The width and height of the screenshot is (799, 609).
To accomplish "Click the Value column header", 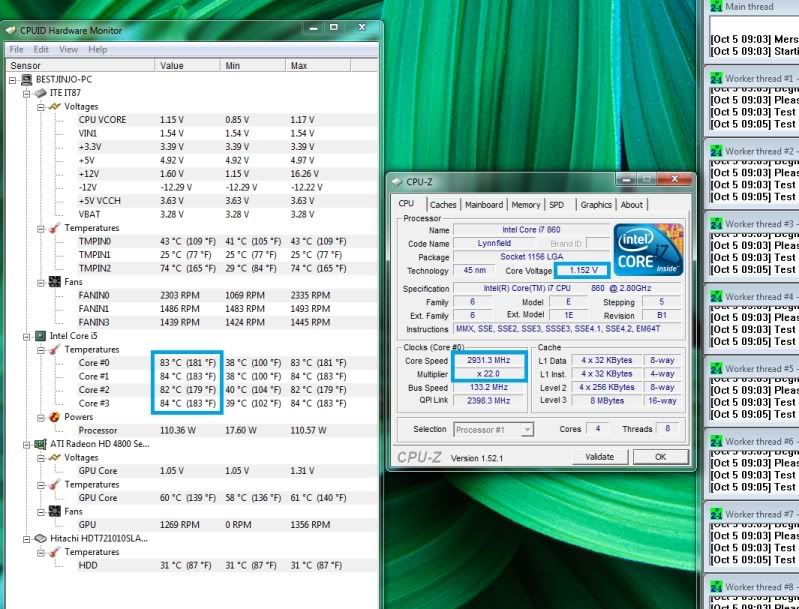I will click(x=172, y=65).
